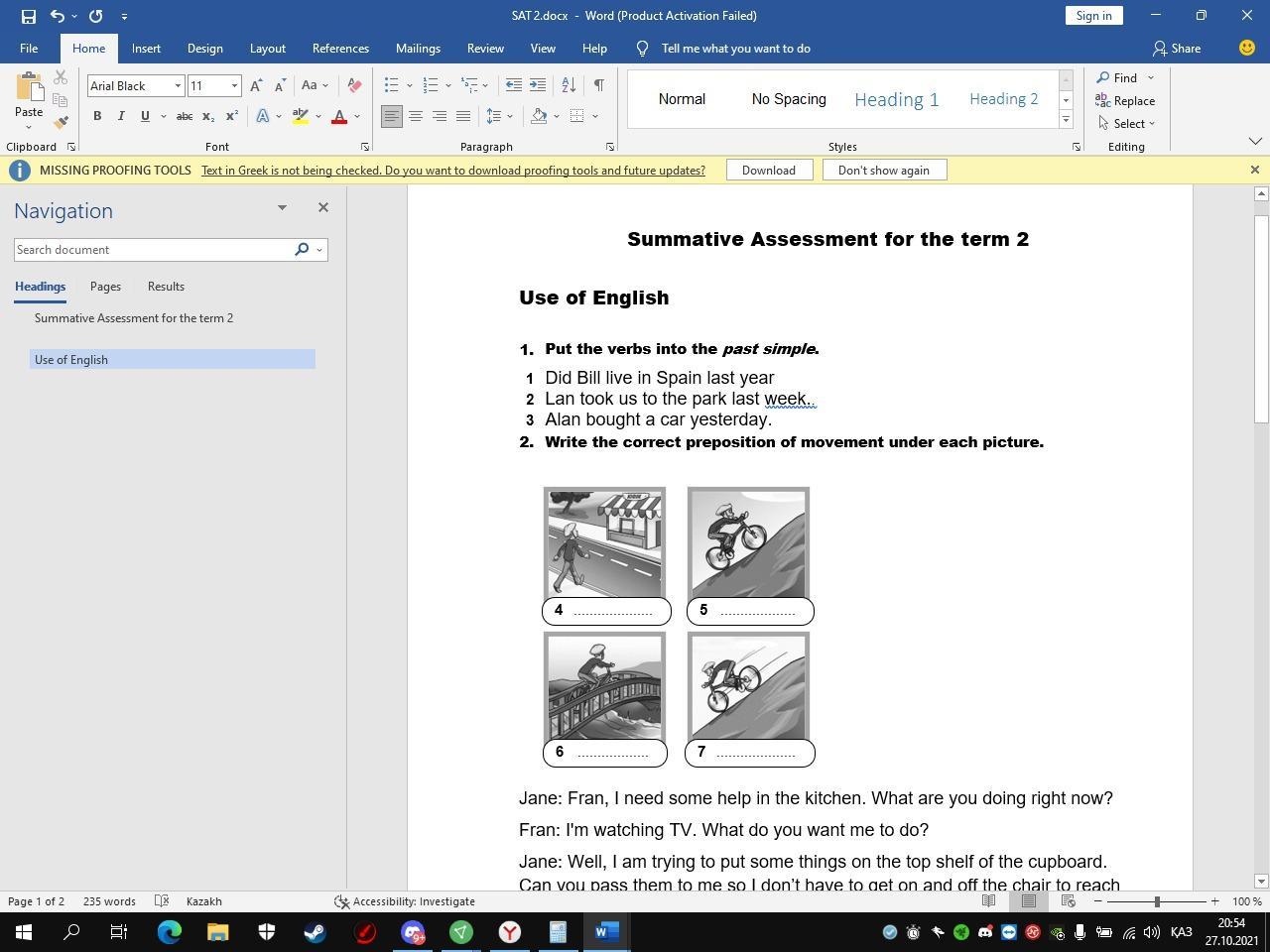Click the missing proofing tools link text
This screenshot has height=952, width=1270.
pyautogui.click(x=453, y=170)
